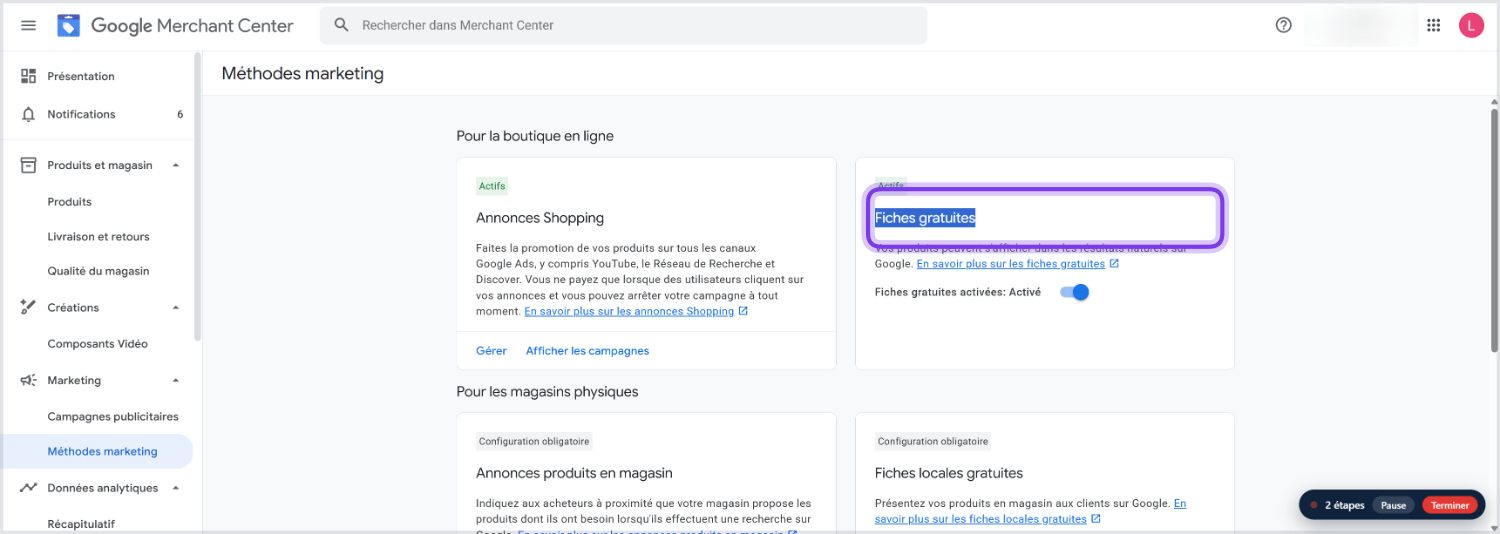Click the Créations wand icon
The height and width of the screenshot is (534, 1500).
(29, 307)
